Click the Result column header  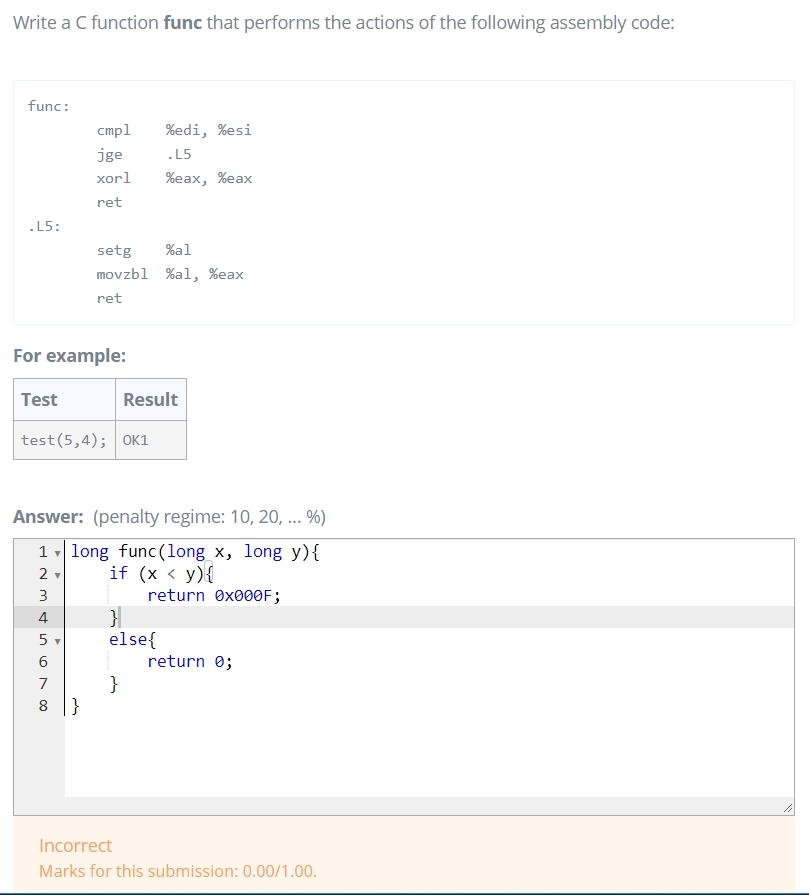[150, 399]
